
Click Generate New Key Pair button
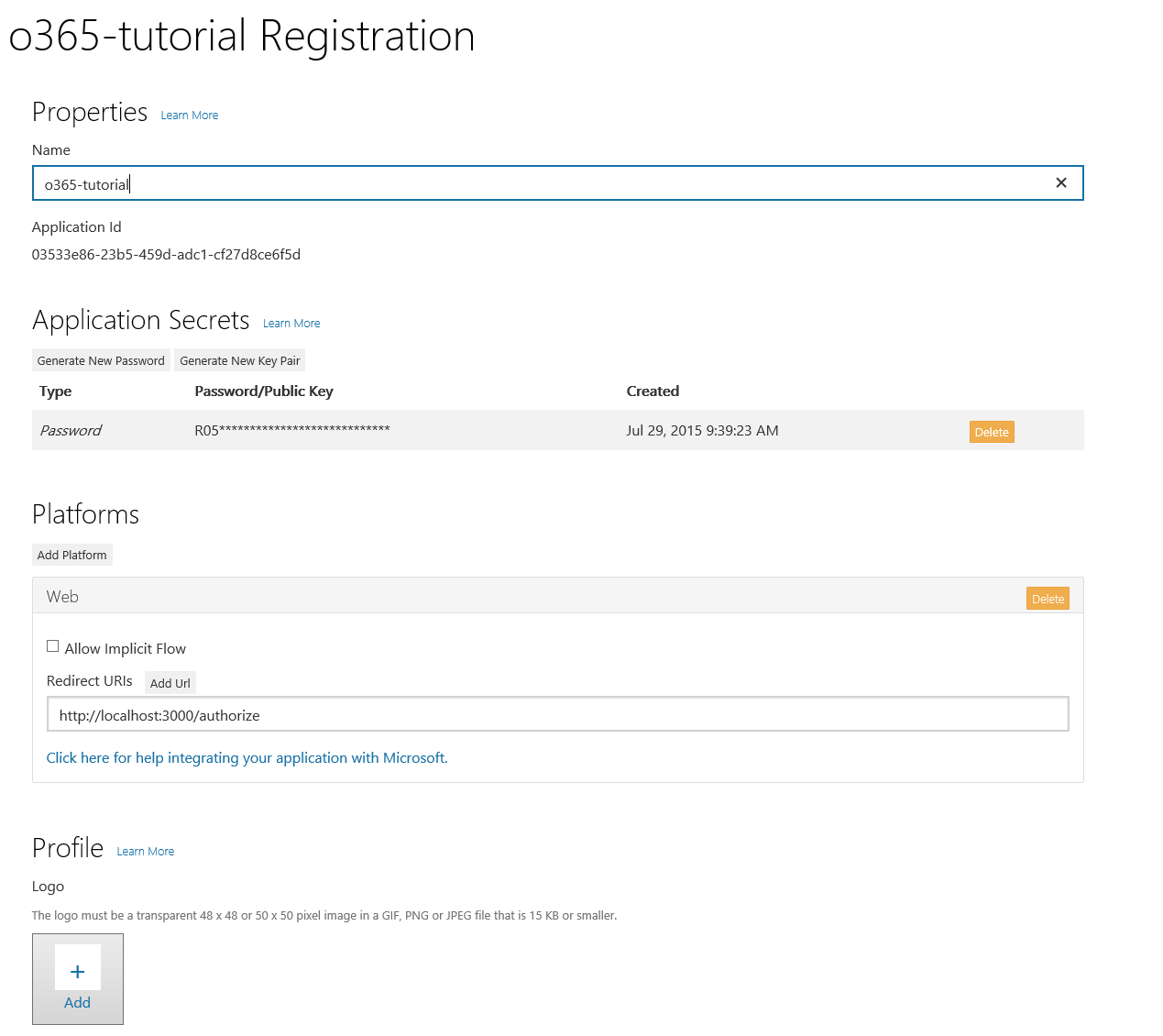click(239, 360)
